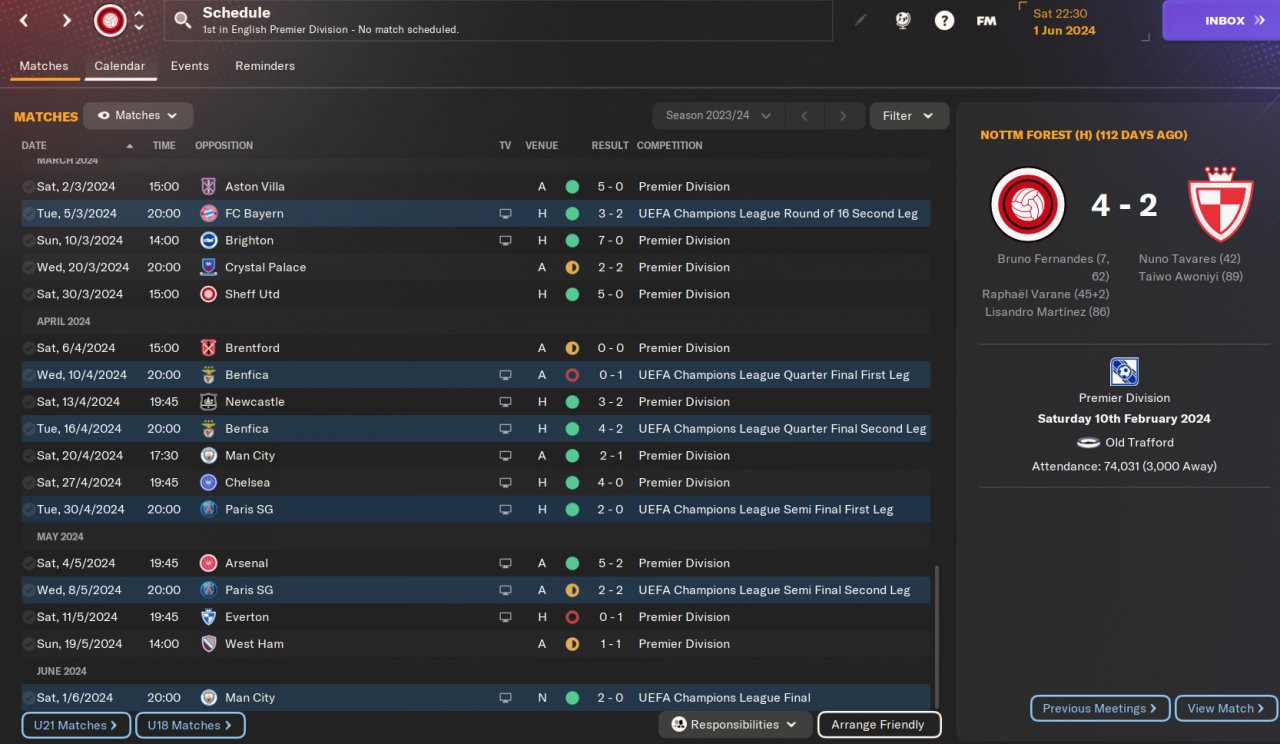Viewport: 1280px width, 744px height.
Task: Select the UEFA Champions League Final competition text
Action: coord(724,698)
